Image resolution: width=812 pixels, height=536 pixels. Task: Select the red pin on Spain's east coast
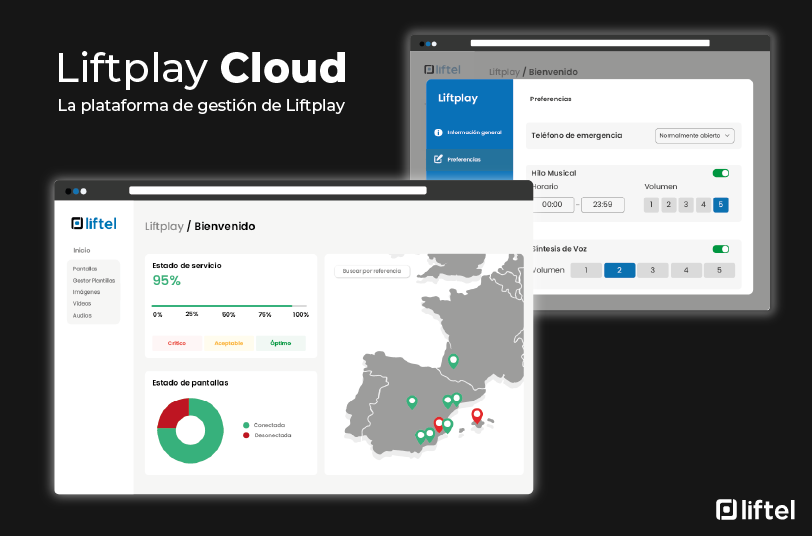click(439, 425)
